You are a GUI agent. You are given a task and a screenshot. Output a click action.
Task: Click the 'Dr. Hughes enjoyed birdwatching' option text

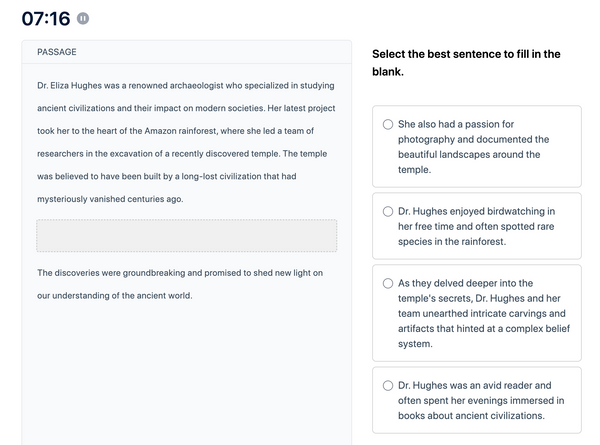point(476,227)
